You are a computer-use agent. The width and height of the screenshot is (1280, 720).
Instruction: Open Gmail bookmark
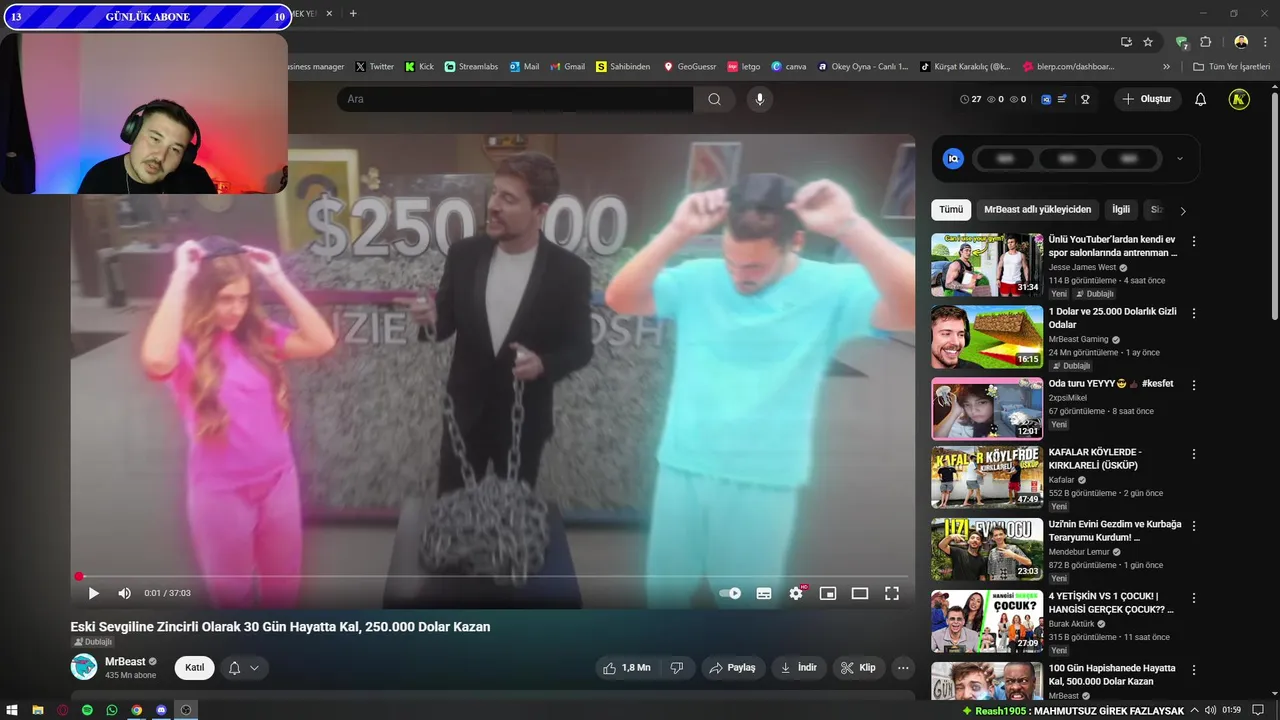pyautogui.click(x=567, y=67)
